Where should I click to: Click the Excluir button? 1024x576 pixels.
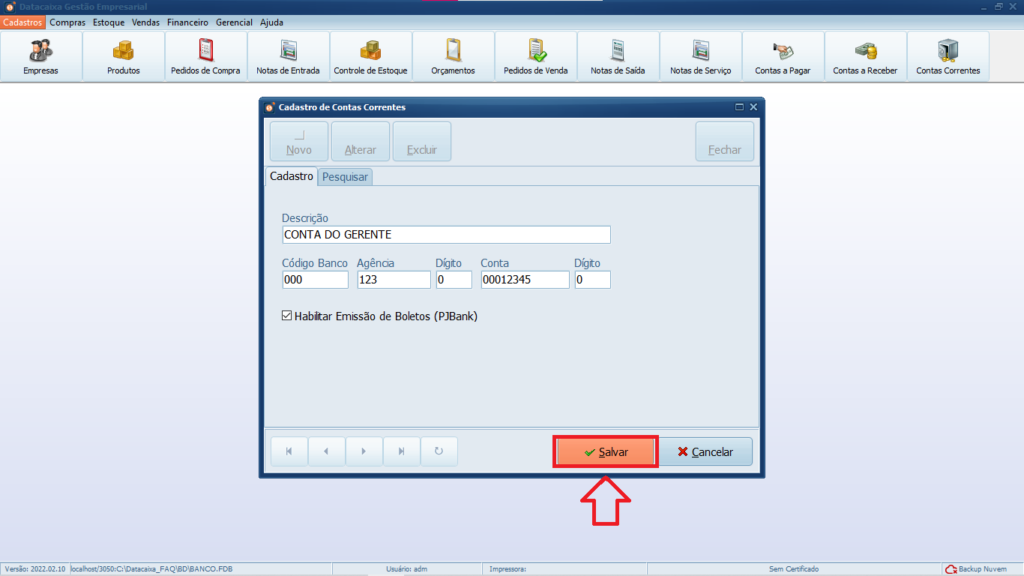(422, 141)
